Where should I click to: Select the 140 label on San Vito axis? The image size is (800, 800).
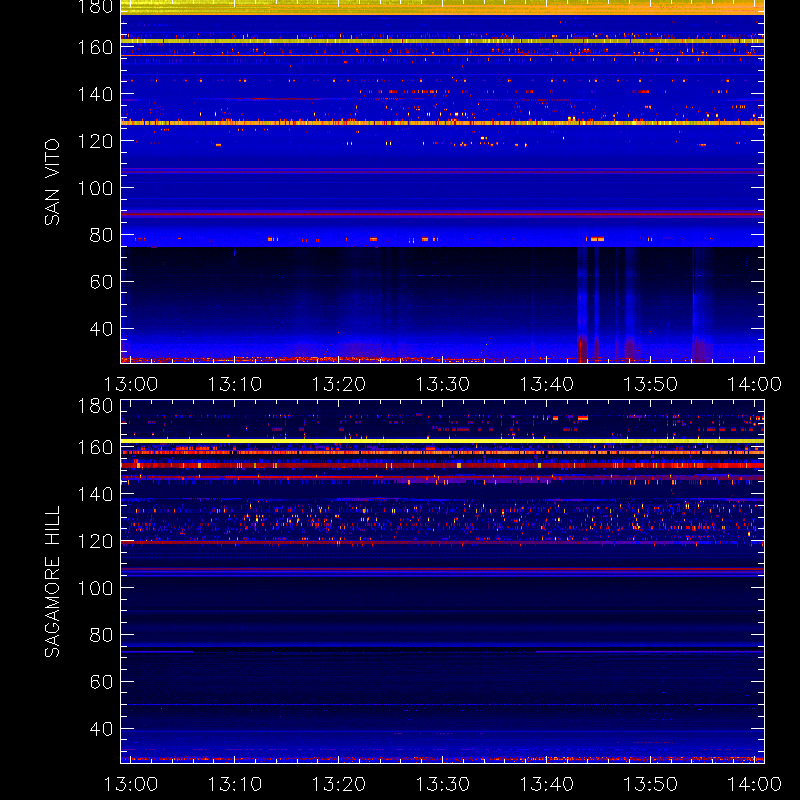95,94
